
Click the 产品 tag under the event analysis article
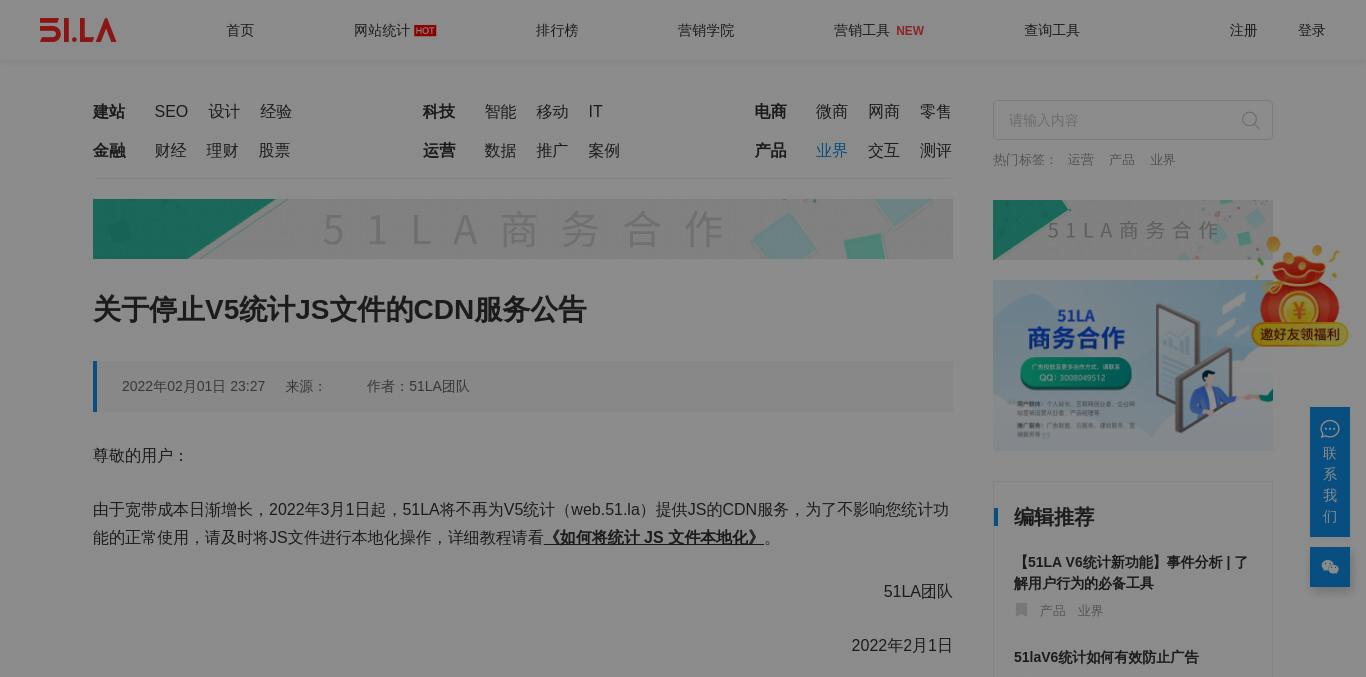click(x=1053, y=611)
